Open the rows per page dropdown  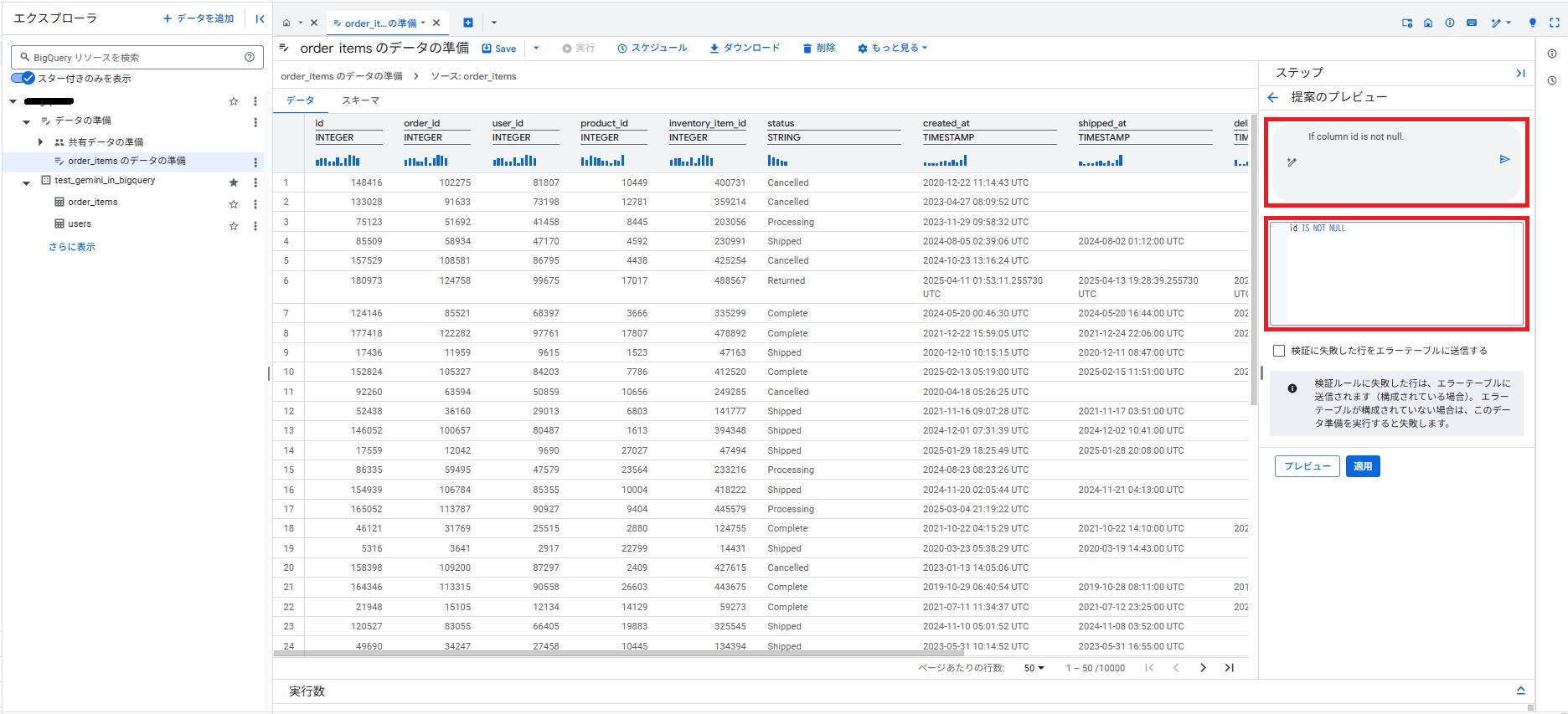coord(1034,668)
